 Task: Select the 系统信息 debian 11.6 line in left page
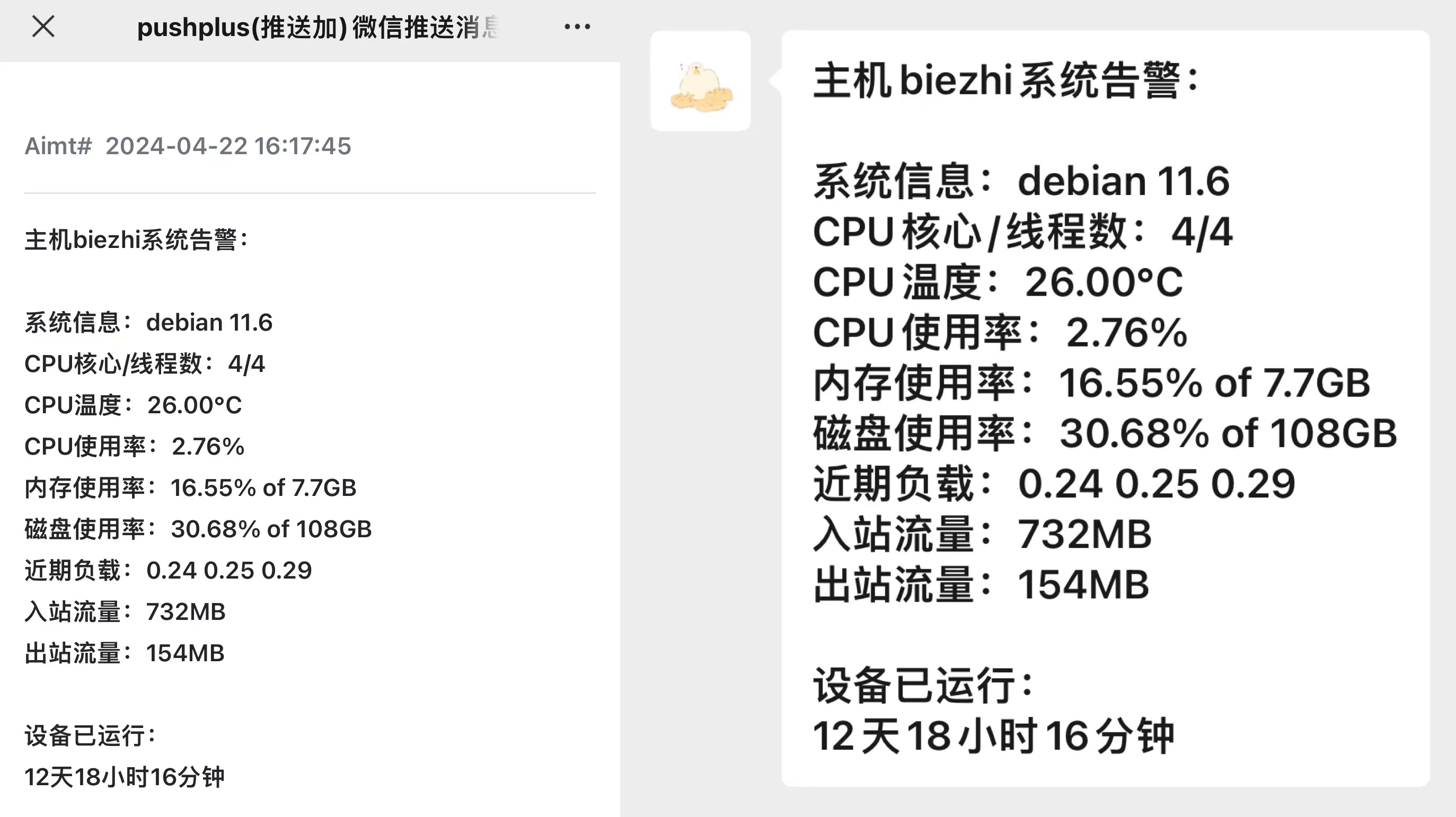148,323
